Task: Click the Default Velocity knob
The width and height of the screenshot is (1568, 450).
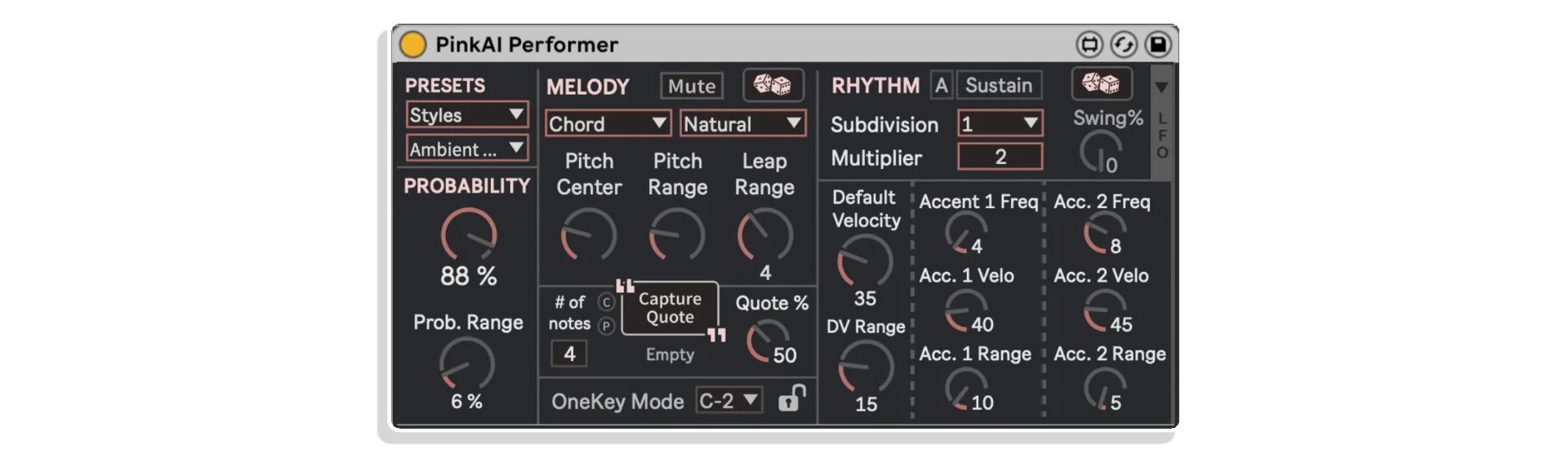Action: point(865,261)
